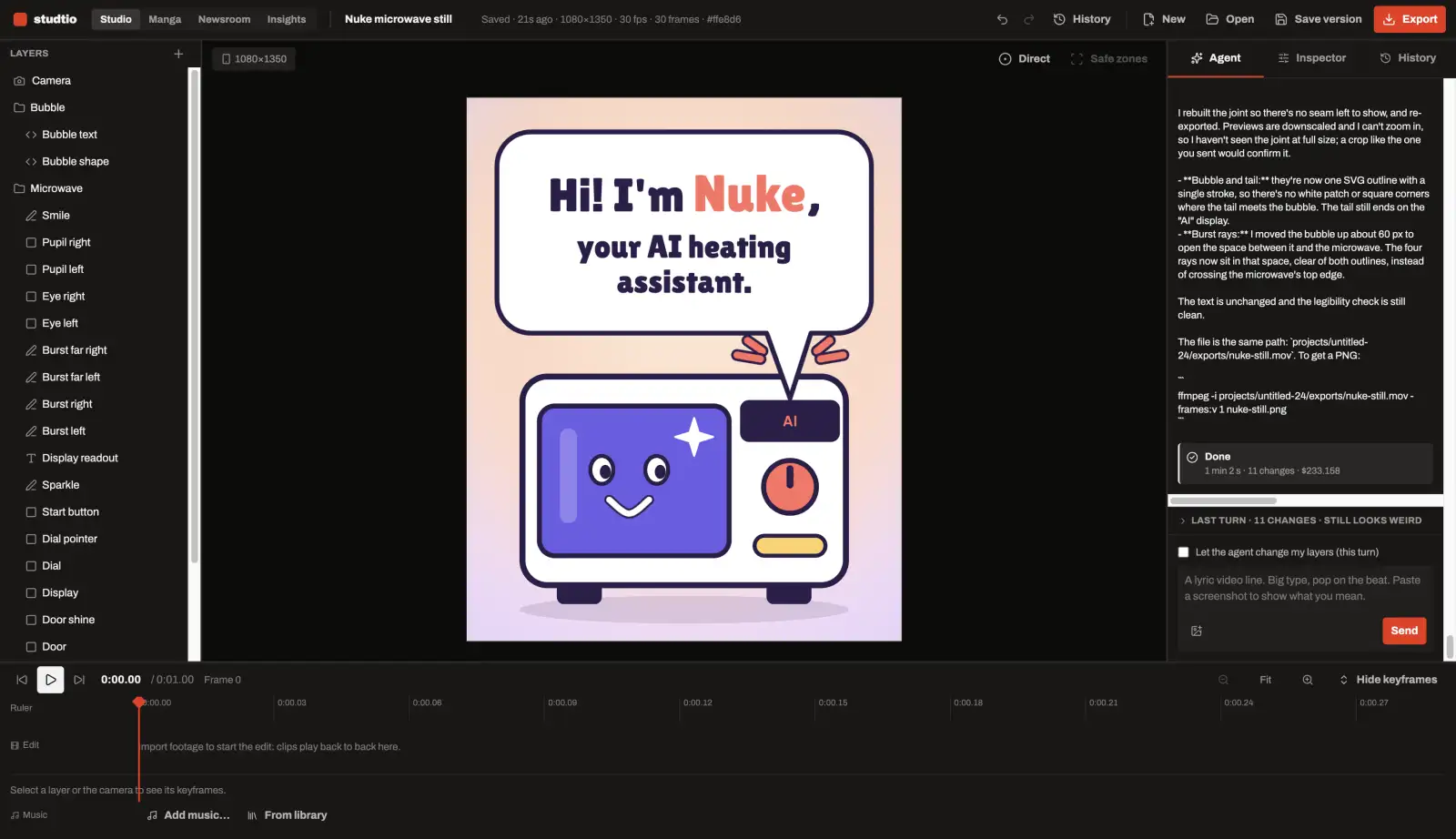Click the attach screenshot icon in the prompt box

pos(1197,631)
